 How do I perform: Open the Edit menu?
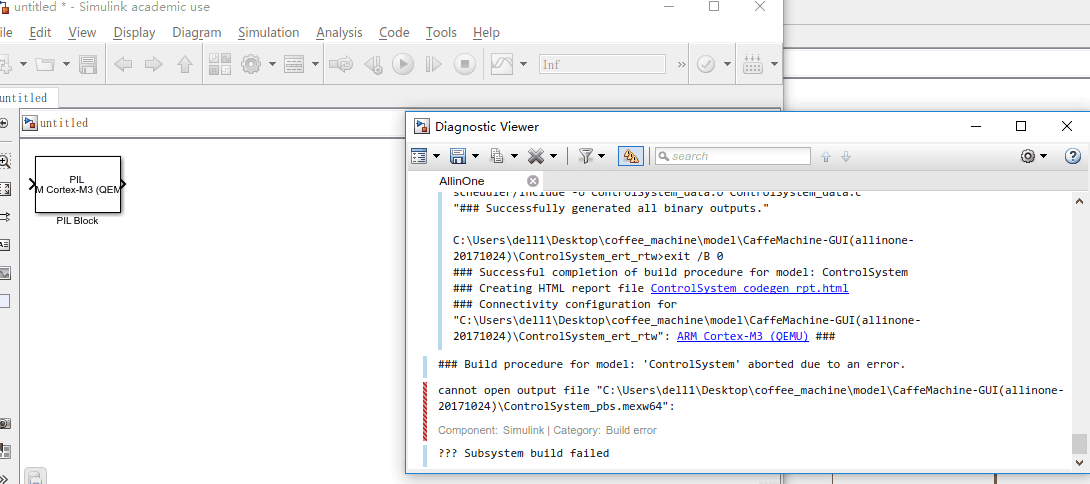pos(40,33)
